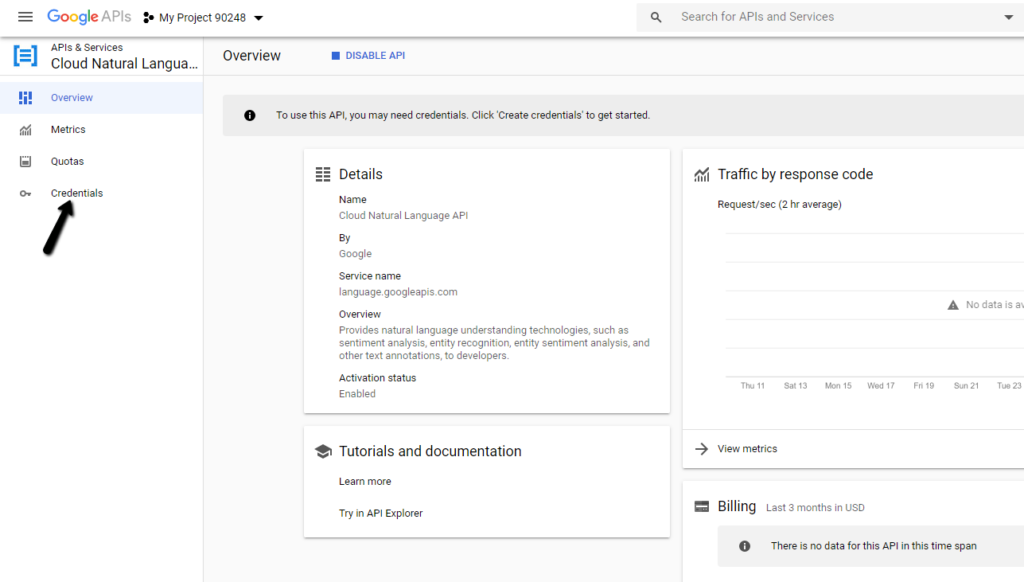Click the search magnifier icon
The width and height of the screenshot is (1024, 582).
point(656,17)
